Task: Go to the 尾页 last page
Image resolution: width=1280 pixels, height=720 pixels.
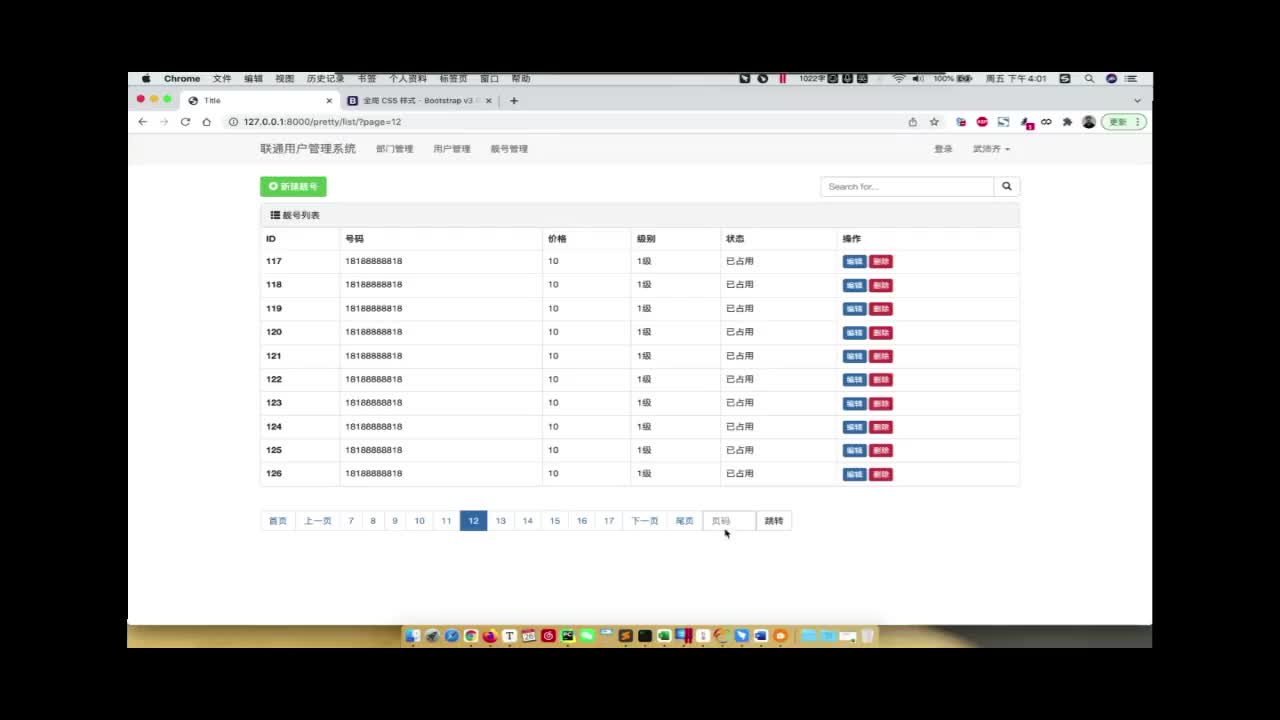Action: click(685, 521)
